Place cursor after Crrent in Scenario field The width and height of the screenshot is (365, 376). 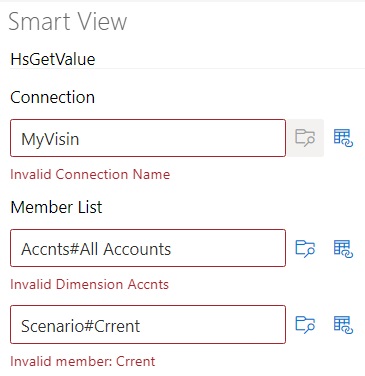141,326
